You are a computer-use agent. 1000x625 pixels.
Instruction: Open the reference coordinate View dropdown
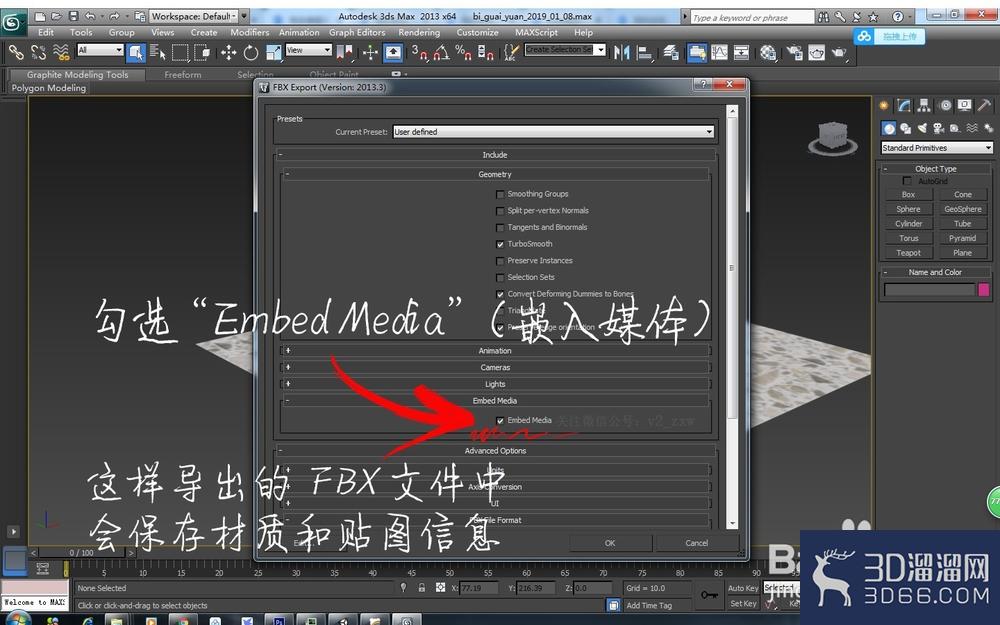pos(309,50)
